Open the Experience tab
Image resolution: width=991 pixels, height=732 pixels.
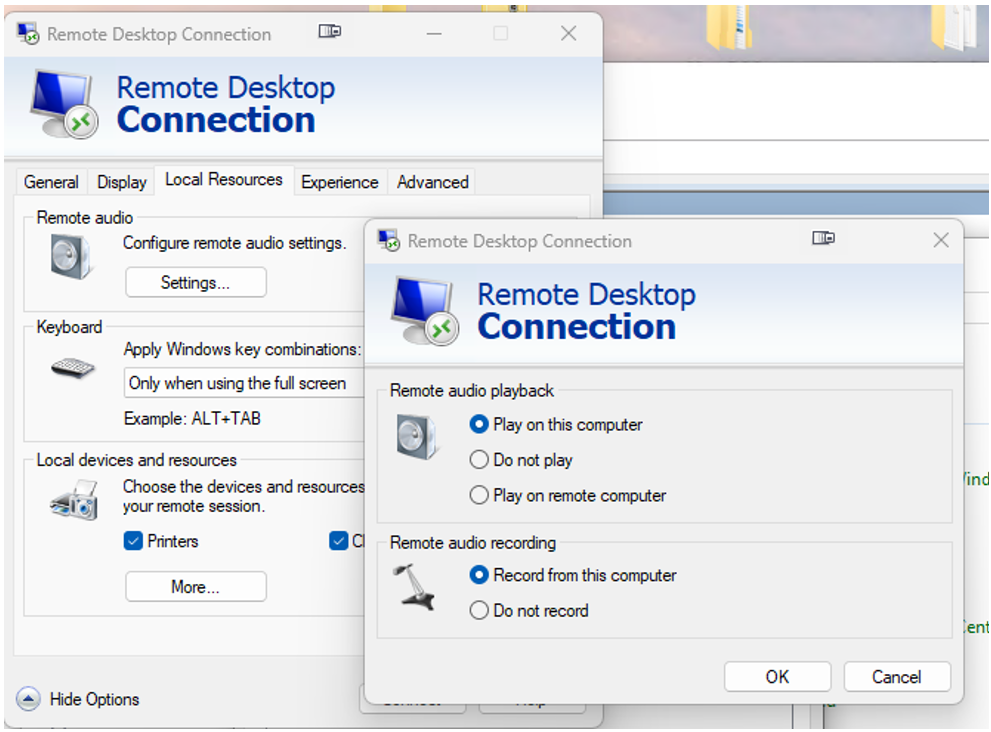pyautogui.click(x=339, y=182)
